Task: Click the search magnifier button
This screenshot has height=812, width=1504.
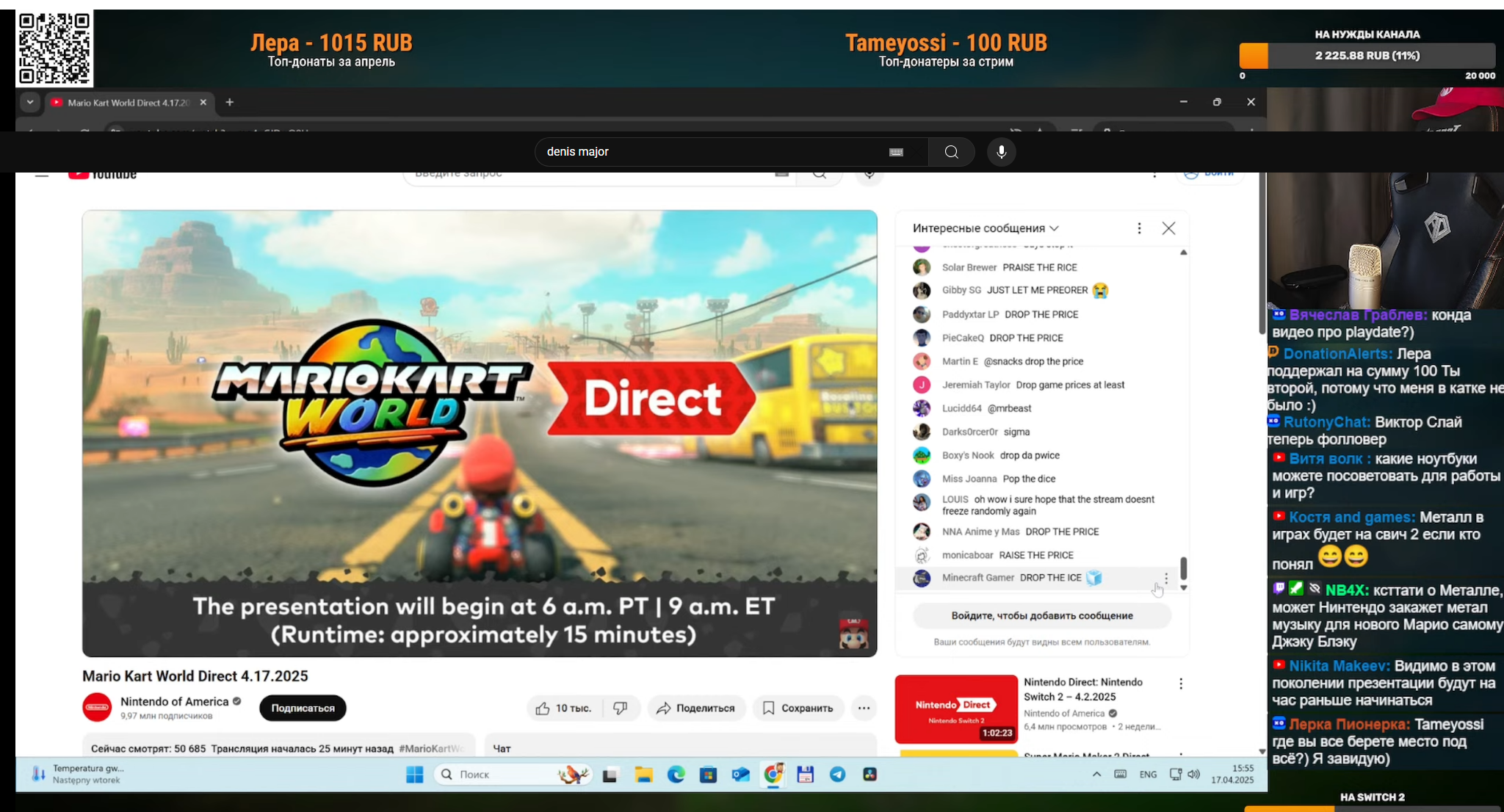Action: click(x=951, y=152)
